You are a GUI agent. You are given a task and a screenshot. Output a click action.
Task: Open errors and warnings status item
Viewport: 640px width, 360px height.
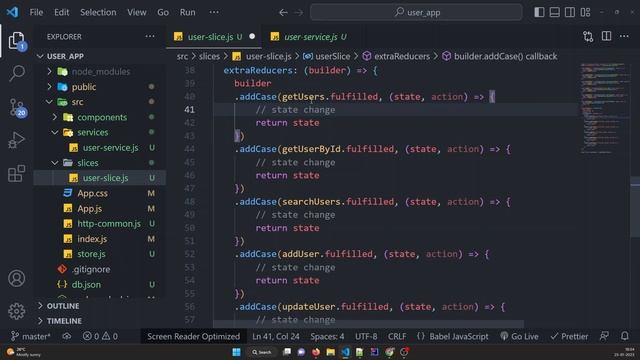(100, 336)
